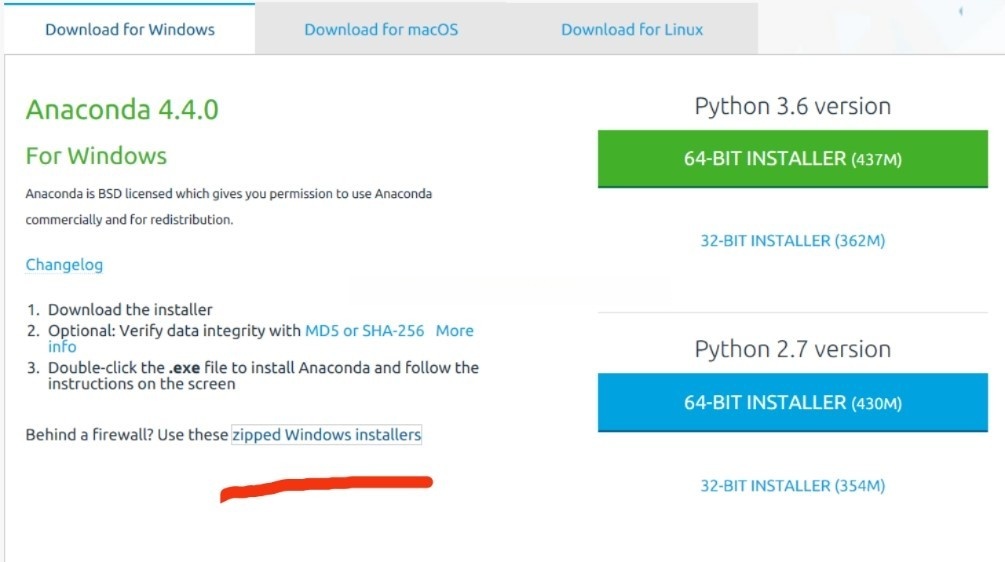The image size is (1005, 562).
Task: Open the zipped Windows installers link
Action: click(326, 435)
